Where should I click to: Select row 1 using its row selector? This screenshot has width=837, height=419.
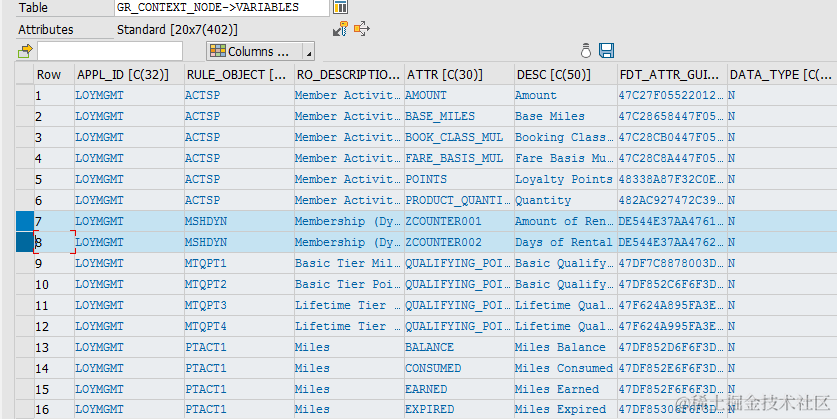[25, 95]
